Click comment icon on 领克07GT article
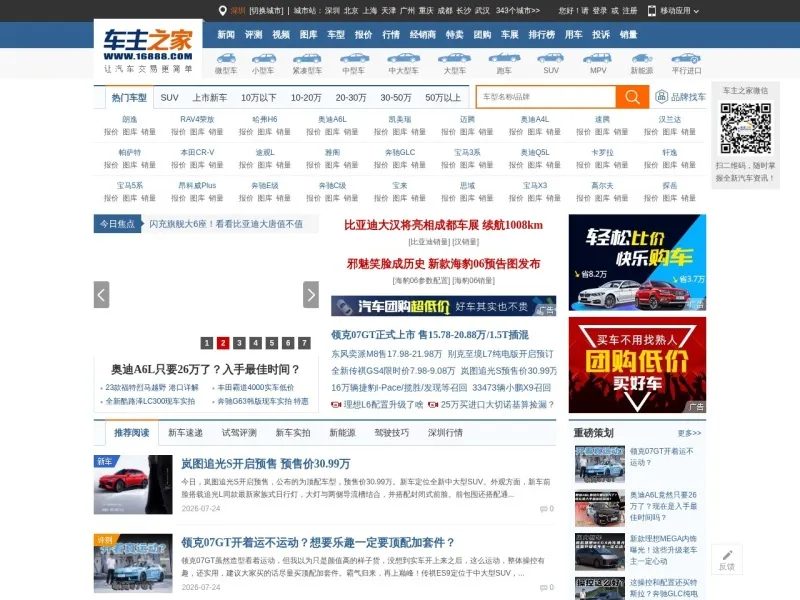Screen dimensions: 800x600 pos(543,587)
